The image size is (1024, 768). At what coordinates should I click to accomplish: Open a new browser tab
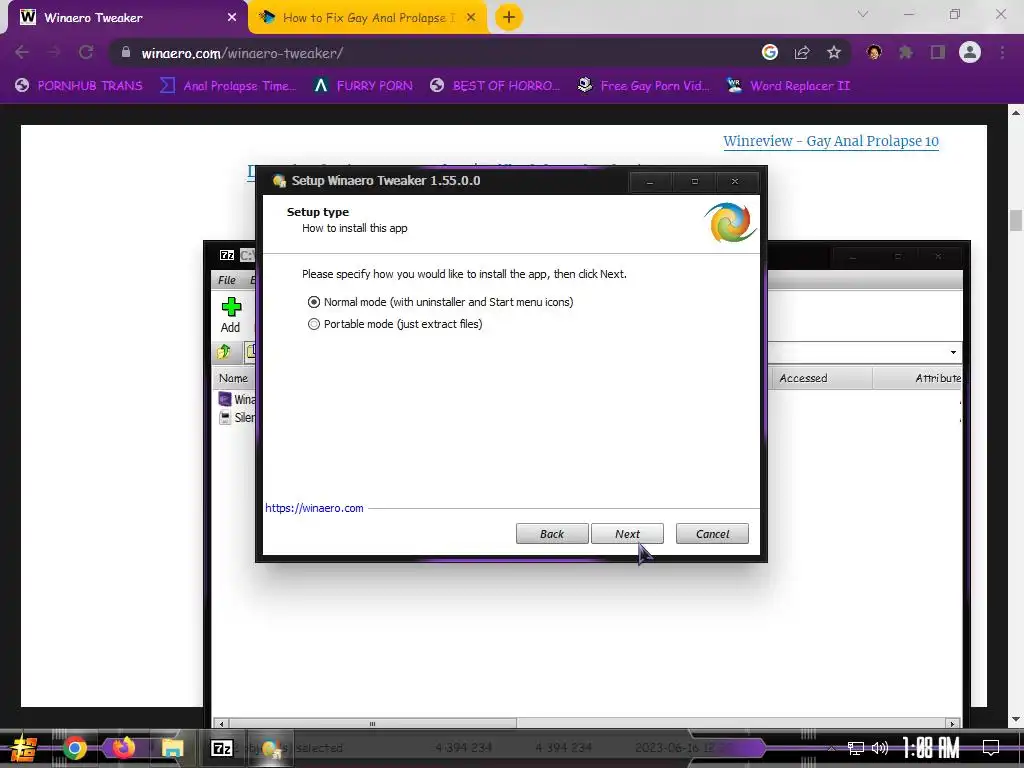tap(509, 18)
